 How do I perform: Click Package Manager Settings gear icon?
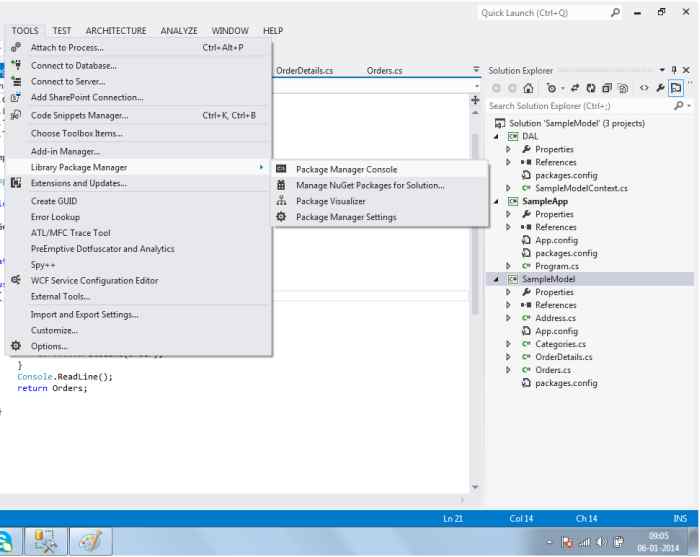pos(281,217)
